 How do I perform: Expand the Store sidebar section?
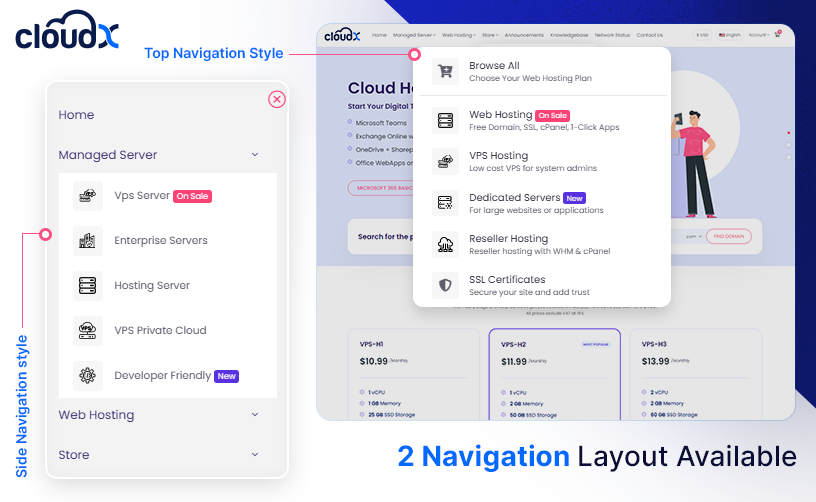click(x=255, y=455)
